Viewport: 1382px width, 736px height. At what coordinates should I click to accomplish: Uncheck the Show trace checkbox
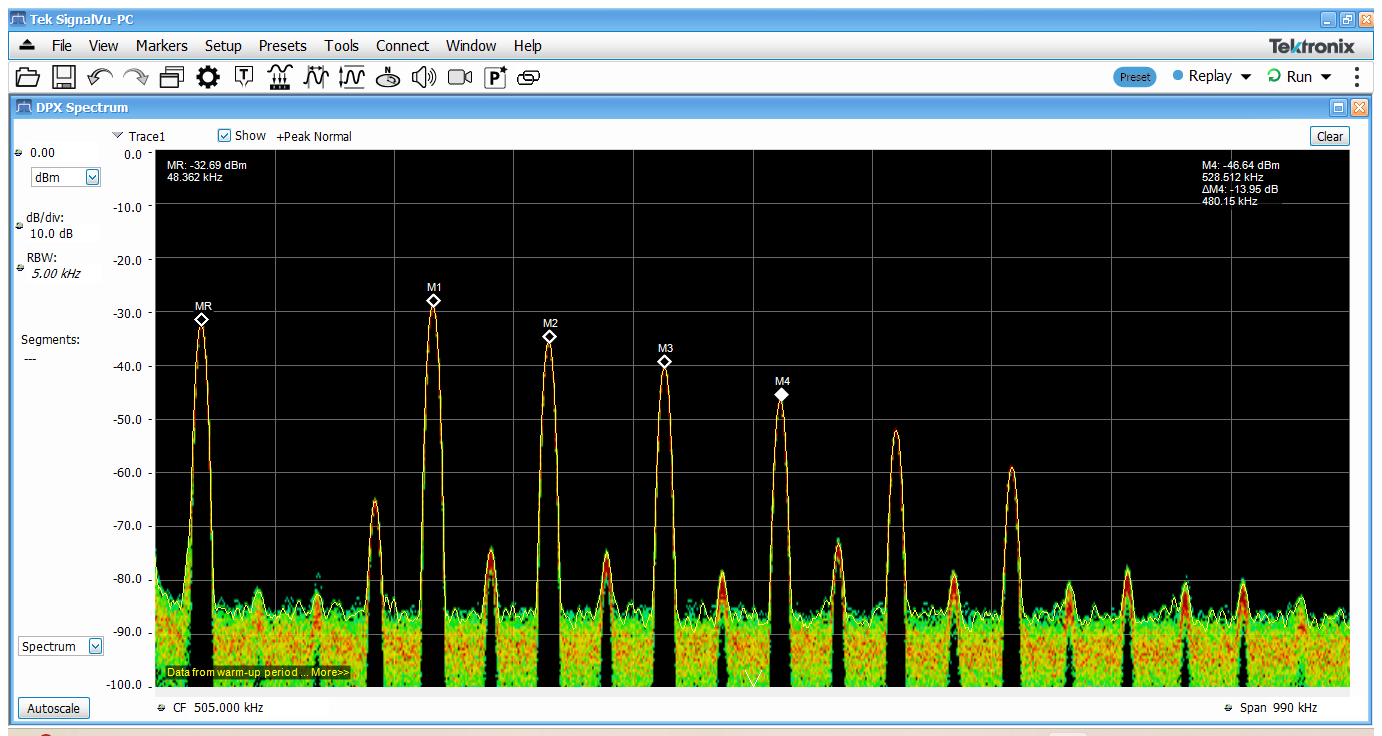click(x=224, y=136)
